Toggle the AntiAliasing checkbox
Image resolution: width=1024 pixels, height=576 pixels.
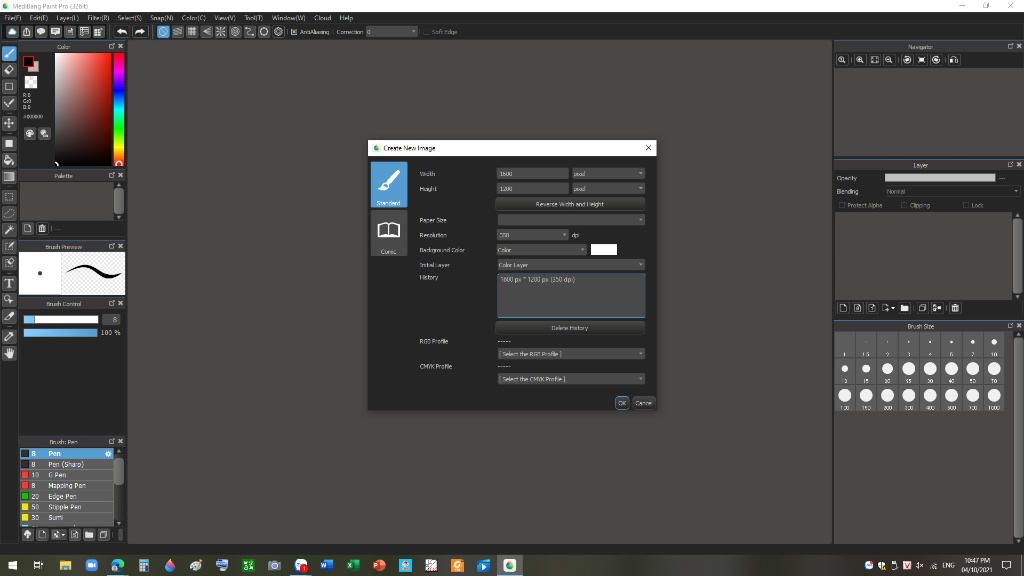[x=295, y=32]
